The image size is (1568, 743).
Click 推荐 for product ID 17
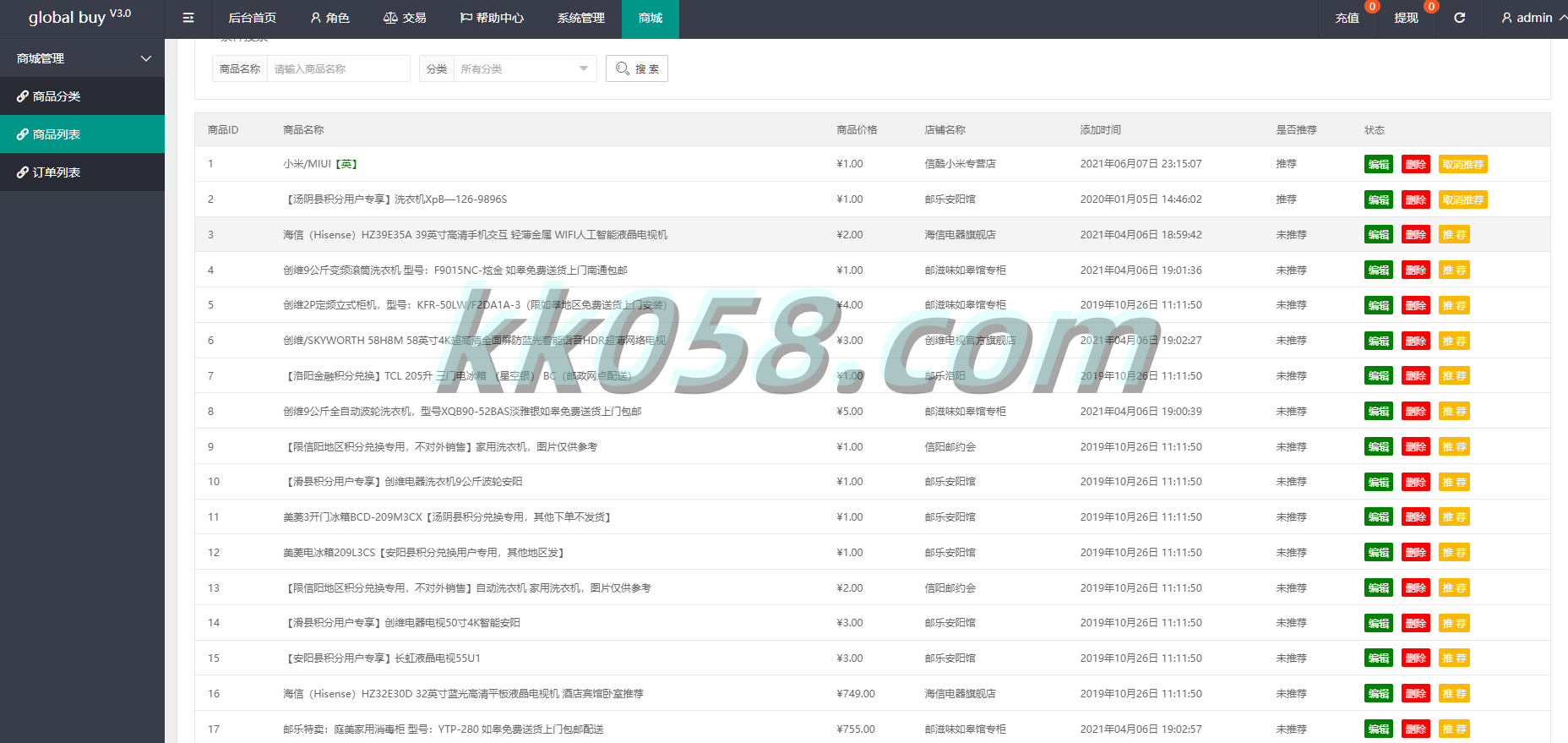click(1454, 729)
